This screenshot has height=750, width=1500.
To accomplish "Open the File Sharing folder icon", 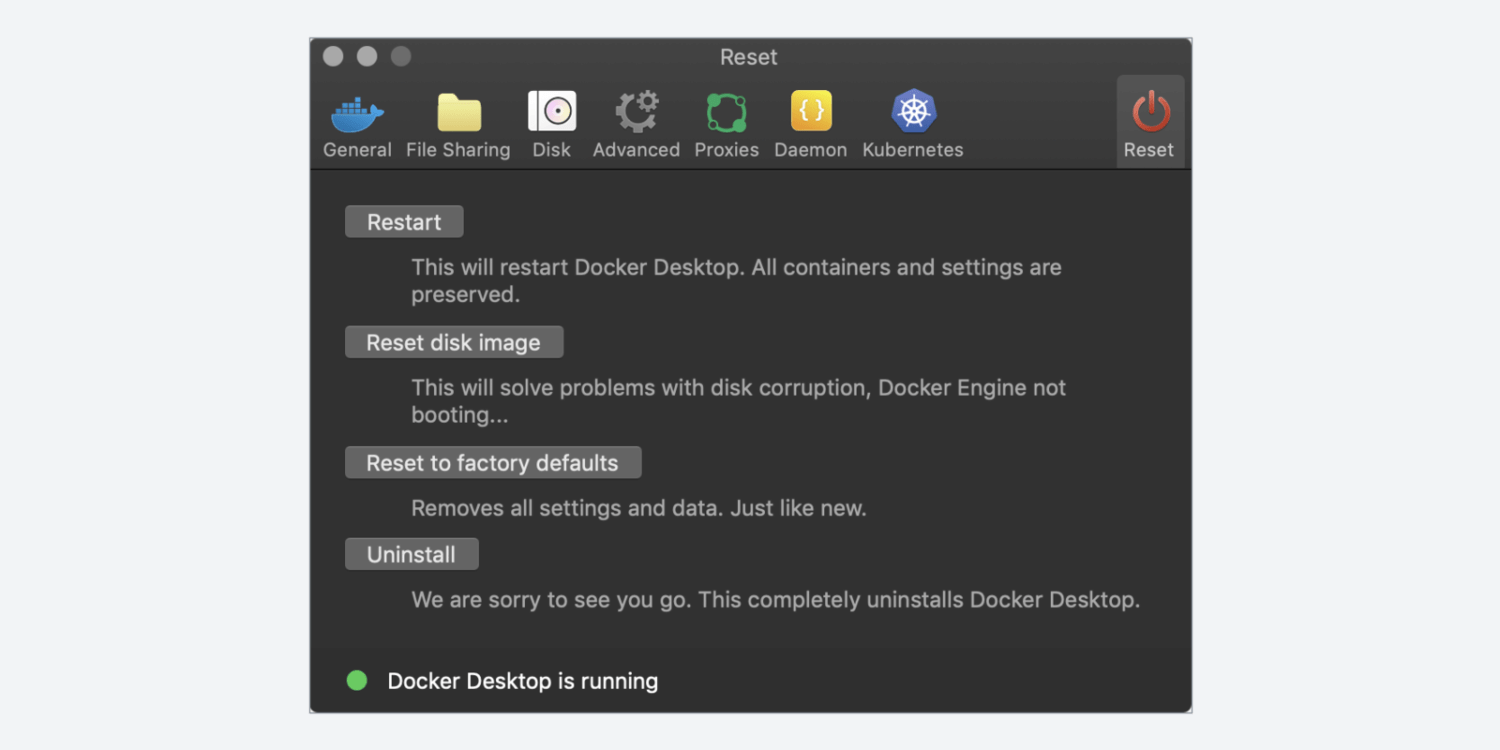I will (459, 113).
